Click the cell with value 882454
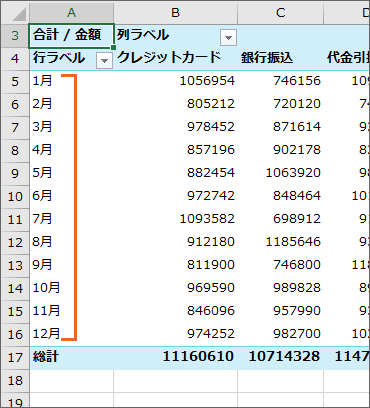The image size is (370, 408). tap(175, 174)
